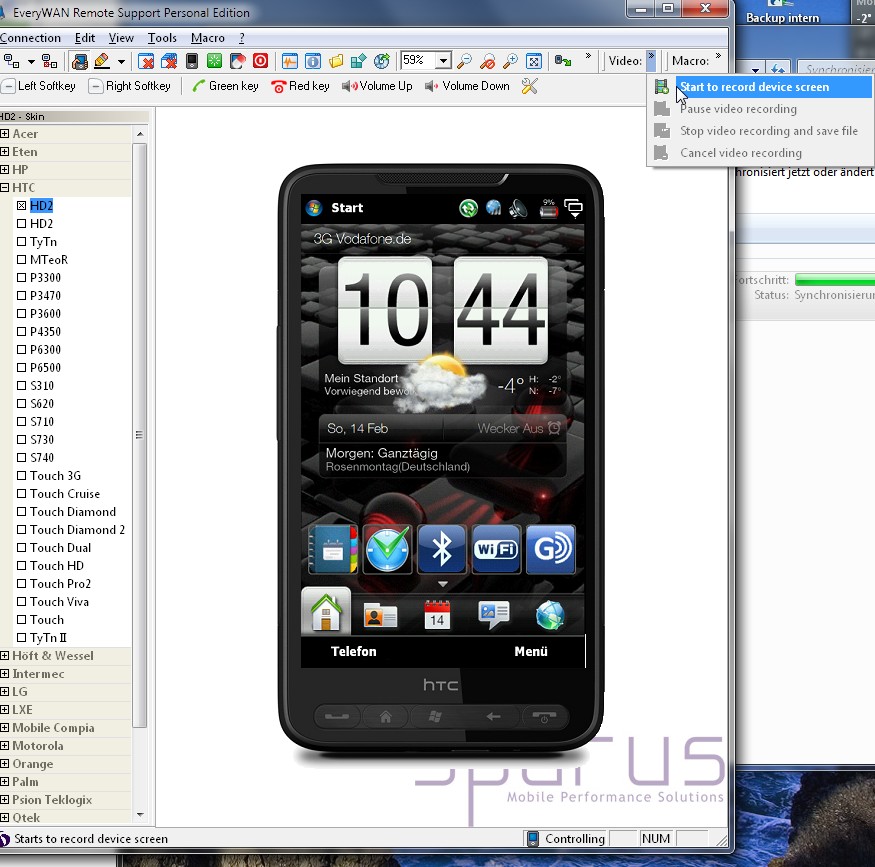
Task: Select the pencil drawing tool icon
Action: pyautogui.click(x=102, y=61)
